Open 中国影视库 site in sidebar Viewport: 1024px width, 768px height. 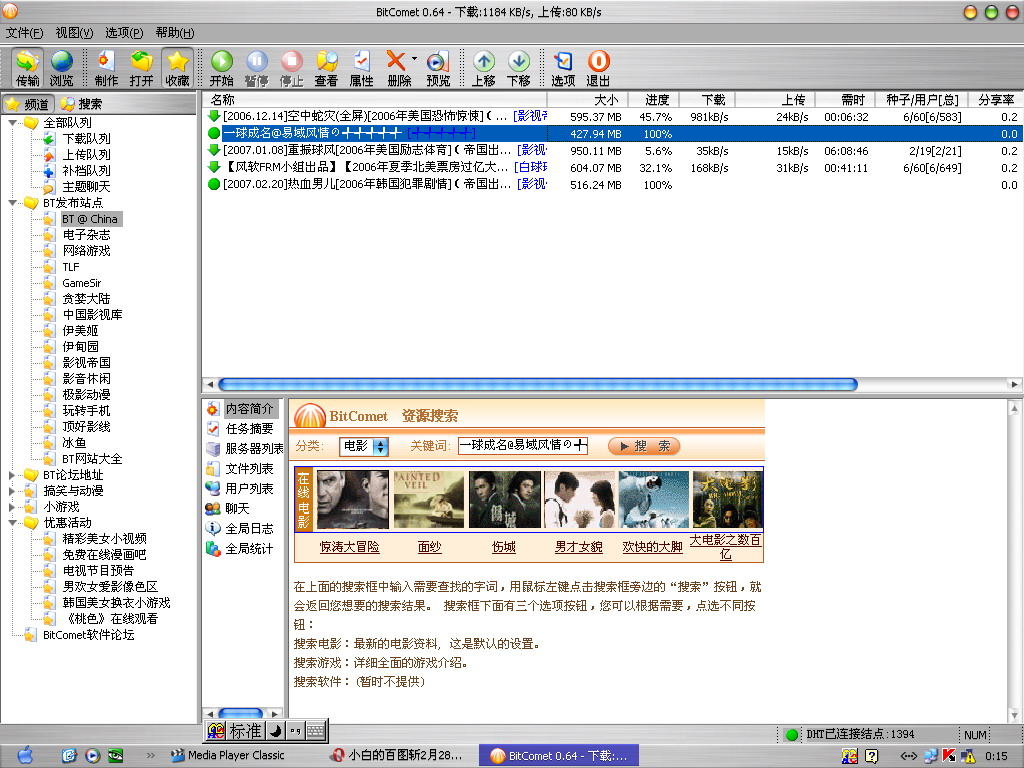92,315
